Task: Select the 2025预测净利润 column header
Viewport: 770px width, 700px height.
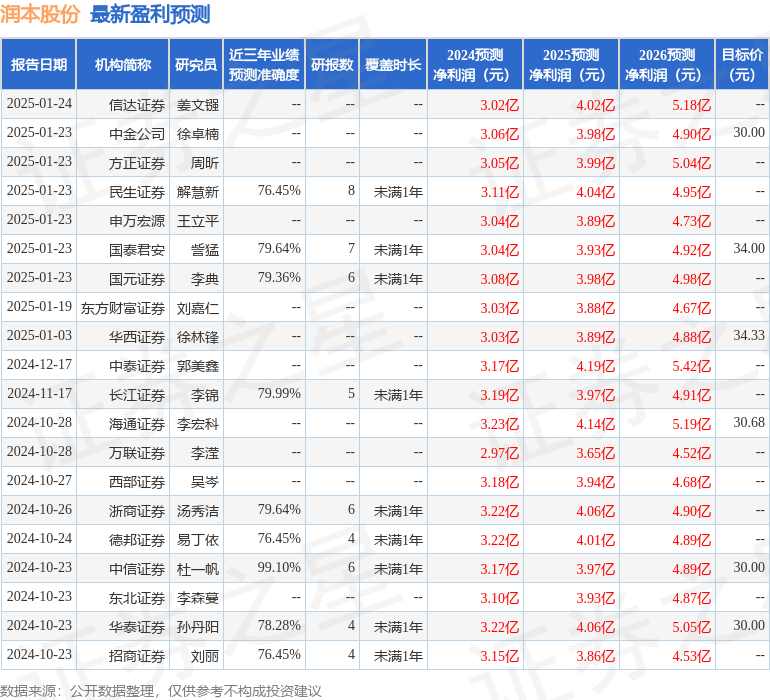Action: click(571, 65)
